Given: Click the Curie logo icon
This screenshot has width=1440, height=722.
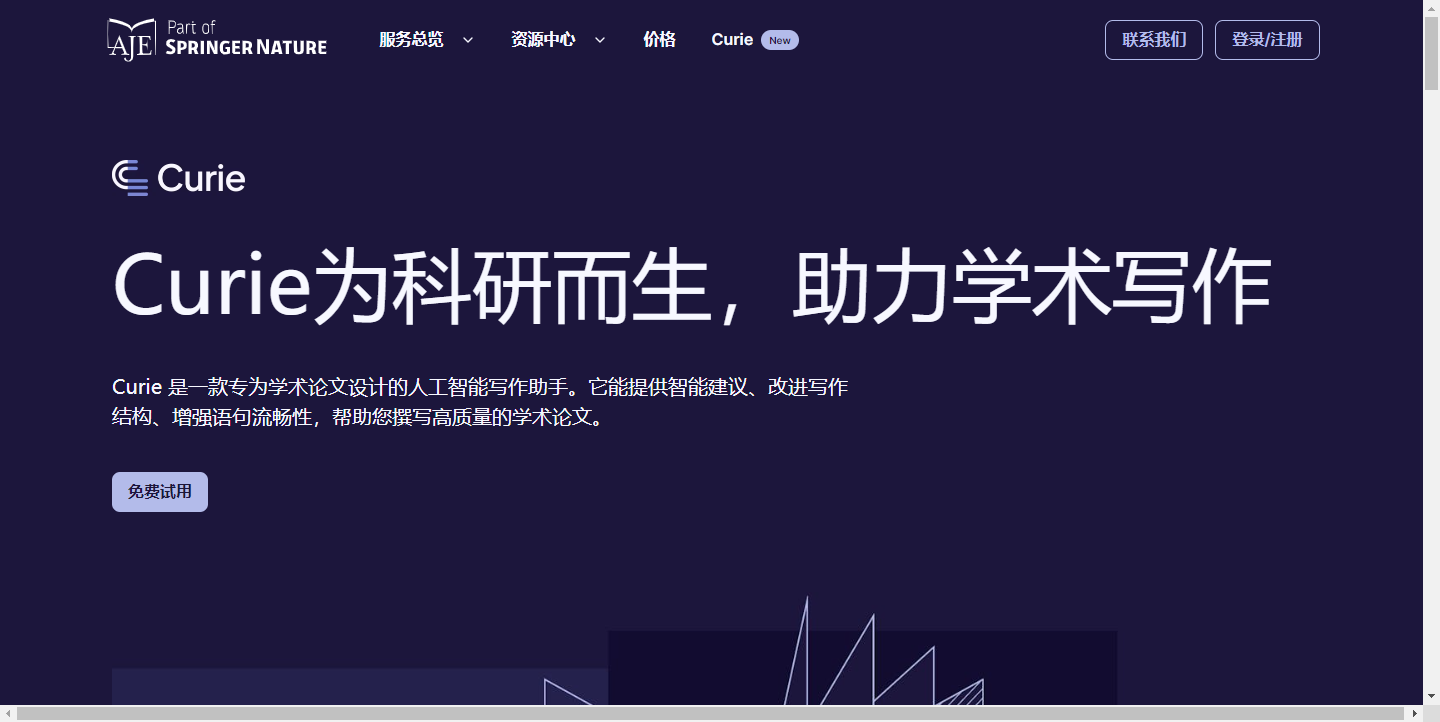Looking at the screenshot, I should coord(130,178).
